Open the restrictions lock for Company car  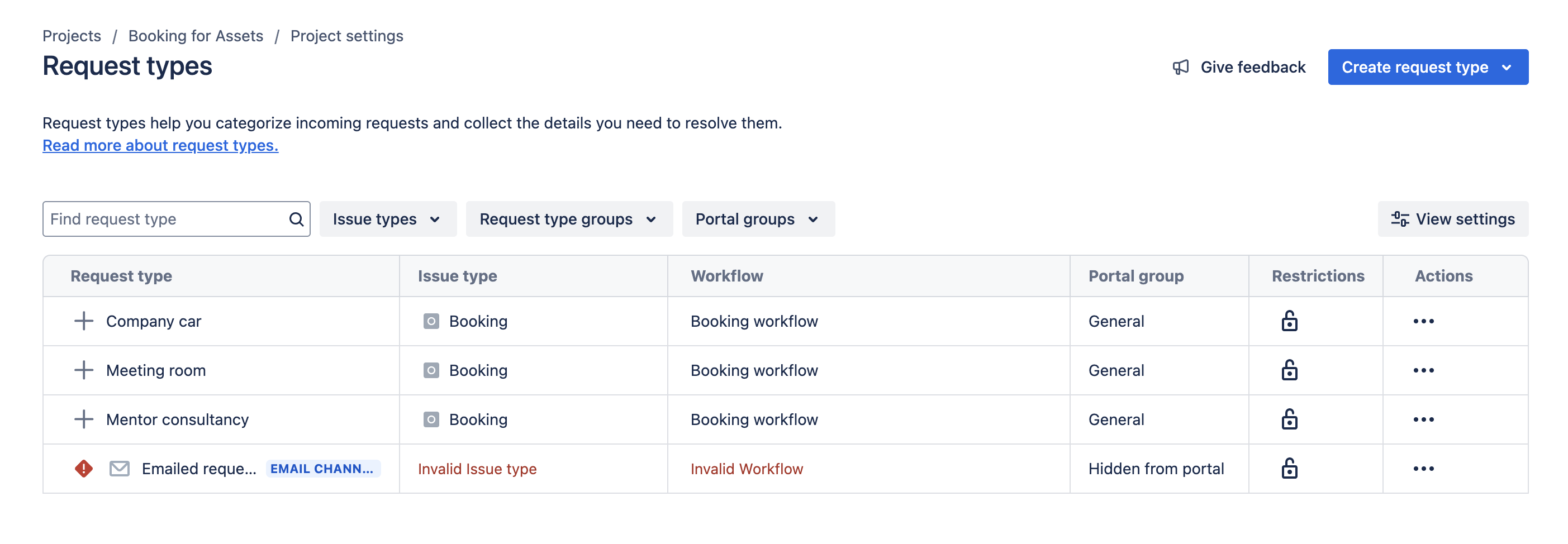(1289, 321)
